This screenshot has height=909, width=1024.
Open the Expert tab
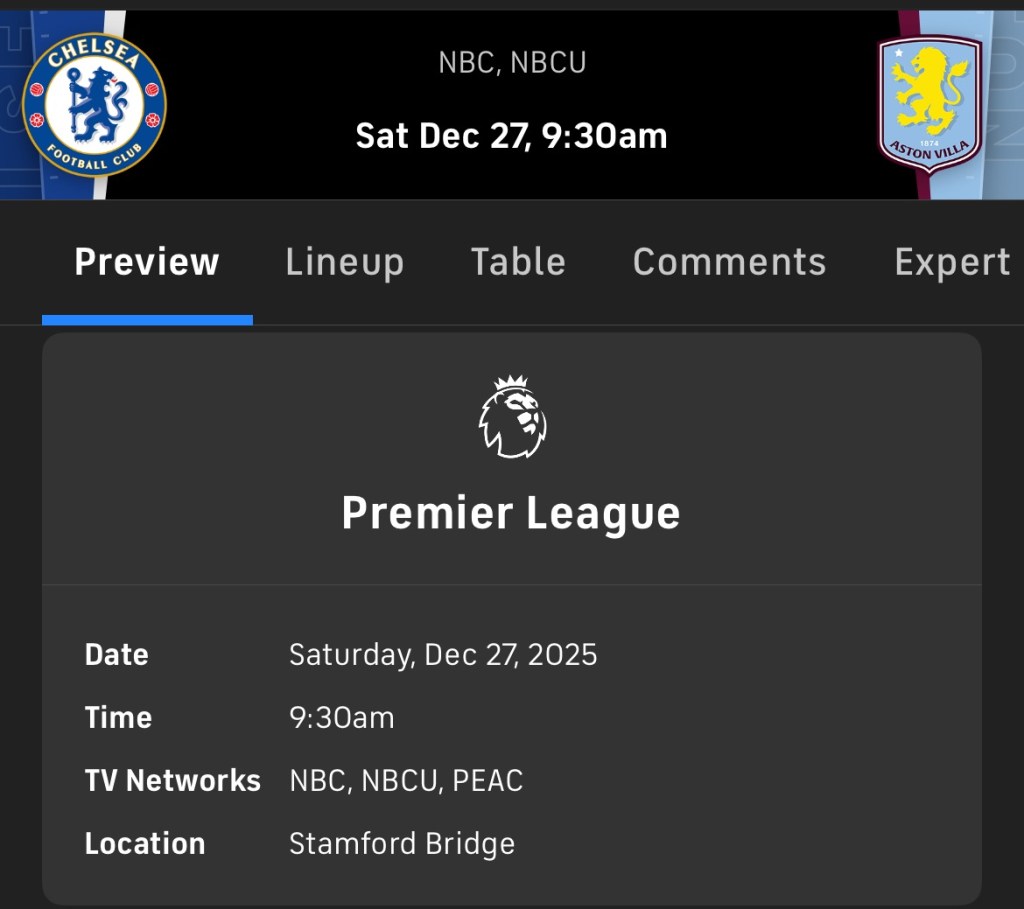951,262
